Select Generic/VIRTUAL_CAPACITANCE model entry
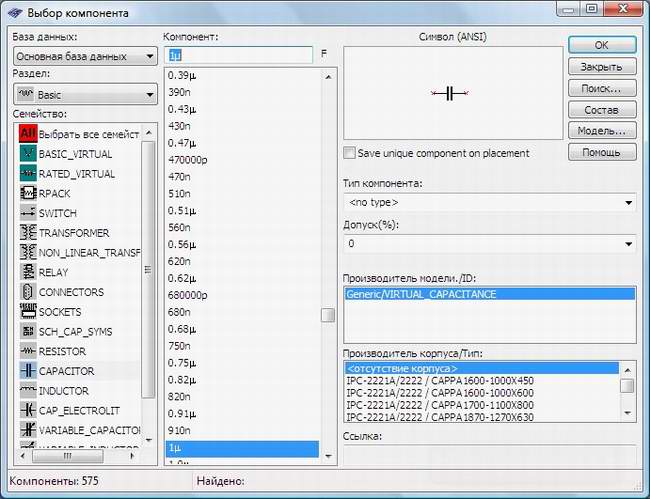Viewport: 650px width, 499px height. point(490,294)
